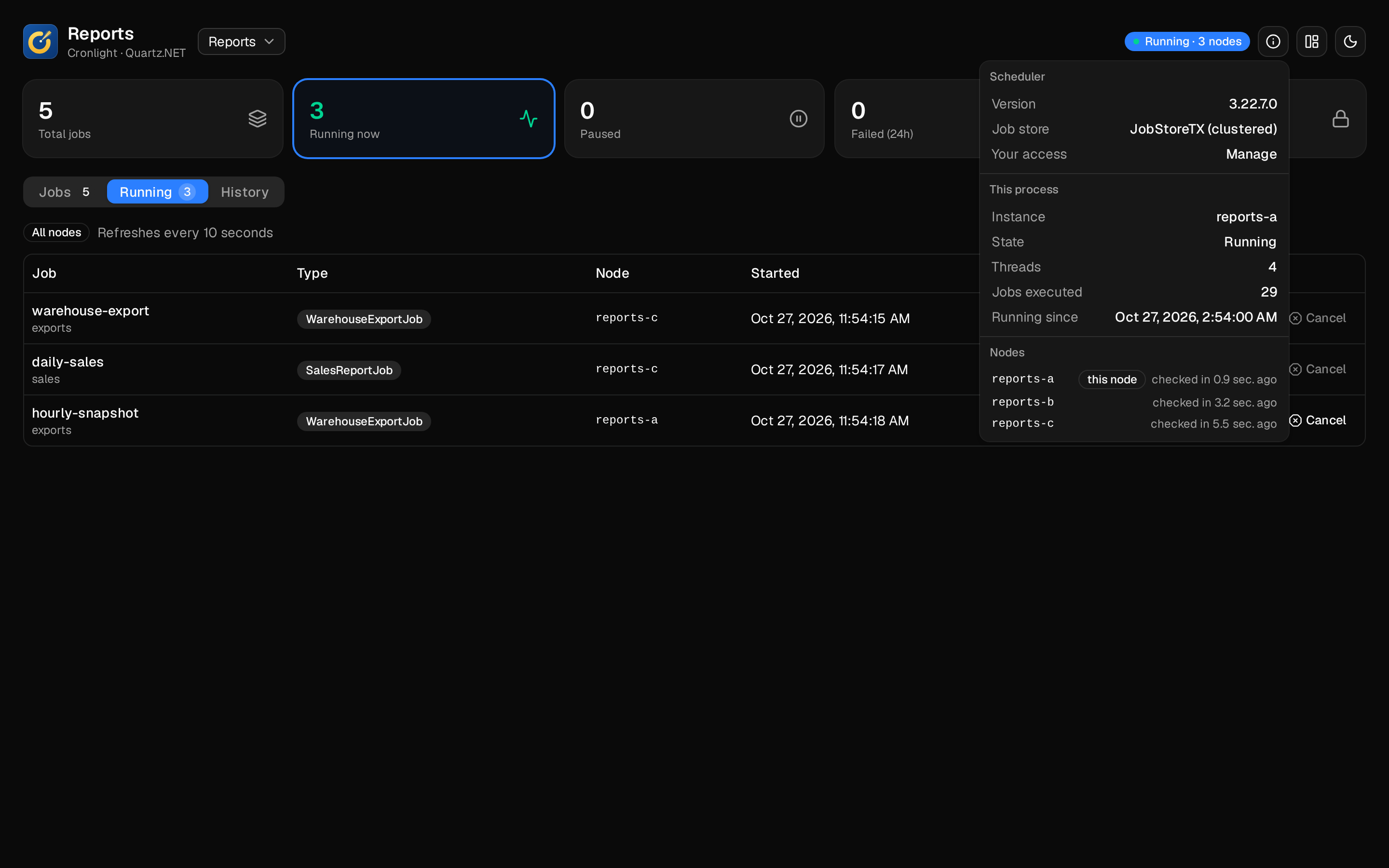Viewport: 1389px width, 868px height.
Task: Click the Cronlight · Quartz.NET subtitle
Action: click(126, 53)
